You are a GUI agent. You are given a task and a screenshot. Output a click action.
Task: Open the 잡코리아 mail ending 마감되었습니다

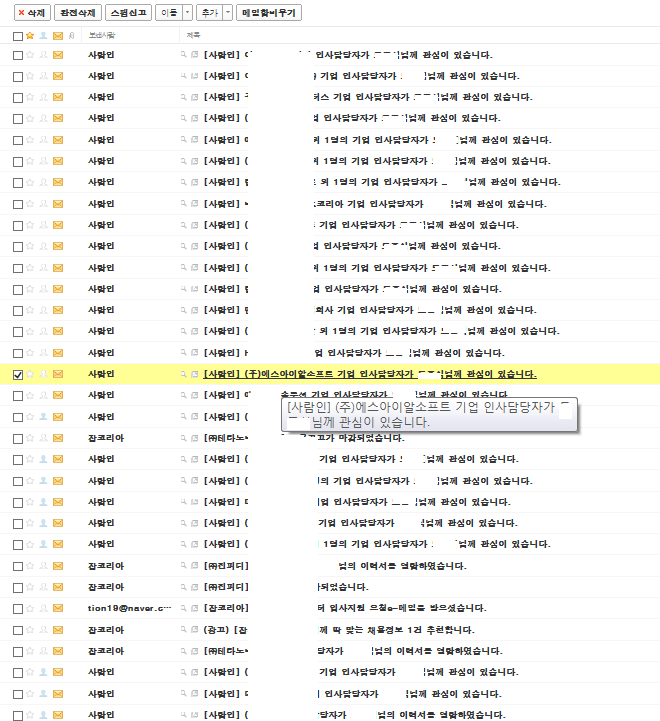click(304, 438)
